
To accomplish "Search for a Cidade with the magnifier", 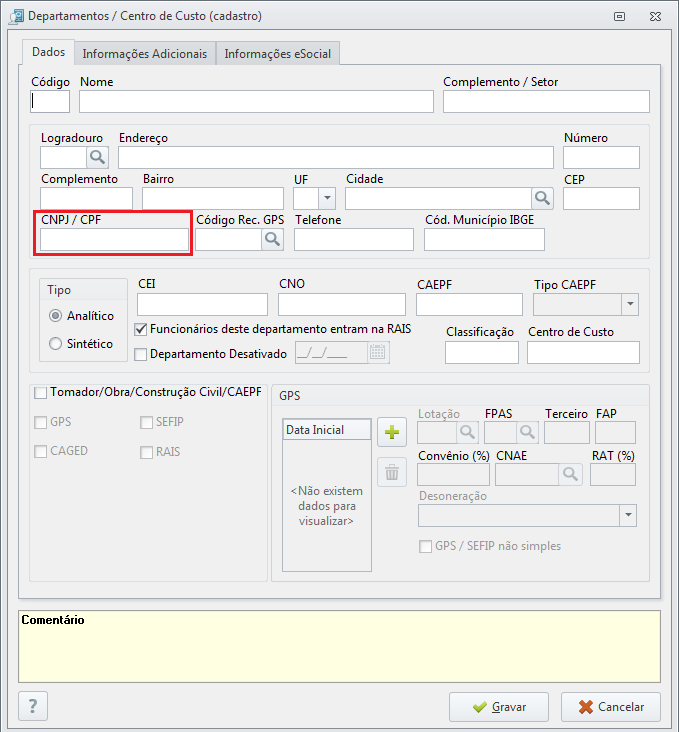I will coord(542,198).
